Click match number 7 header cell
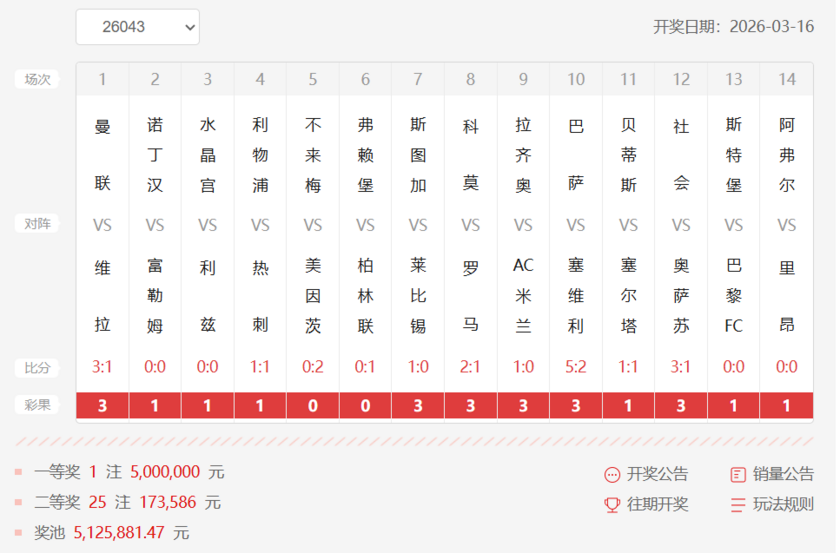 pyautogui.click(x=418, y=79)
